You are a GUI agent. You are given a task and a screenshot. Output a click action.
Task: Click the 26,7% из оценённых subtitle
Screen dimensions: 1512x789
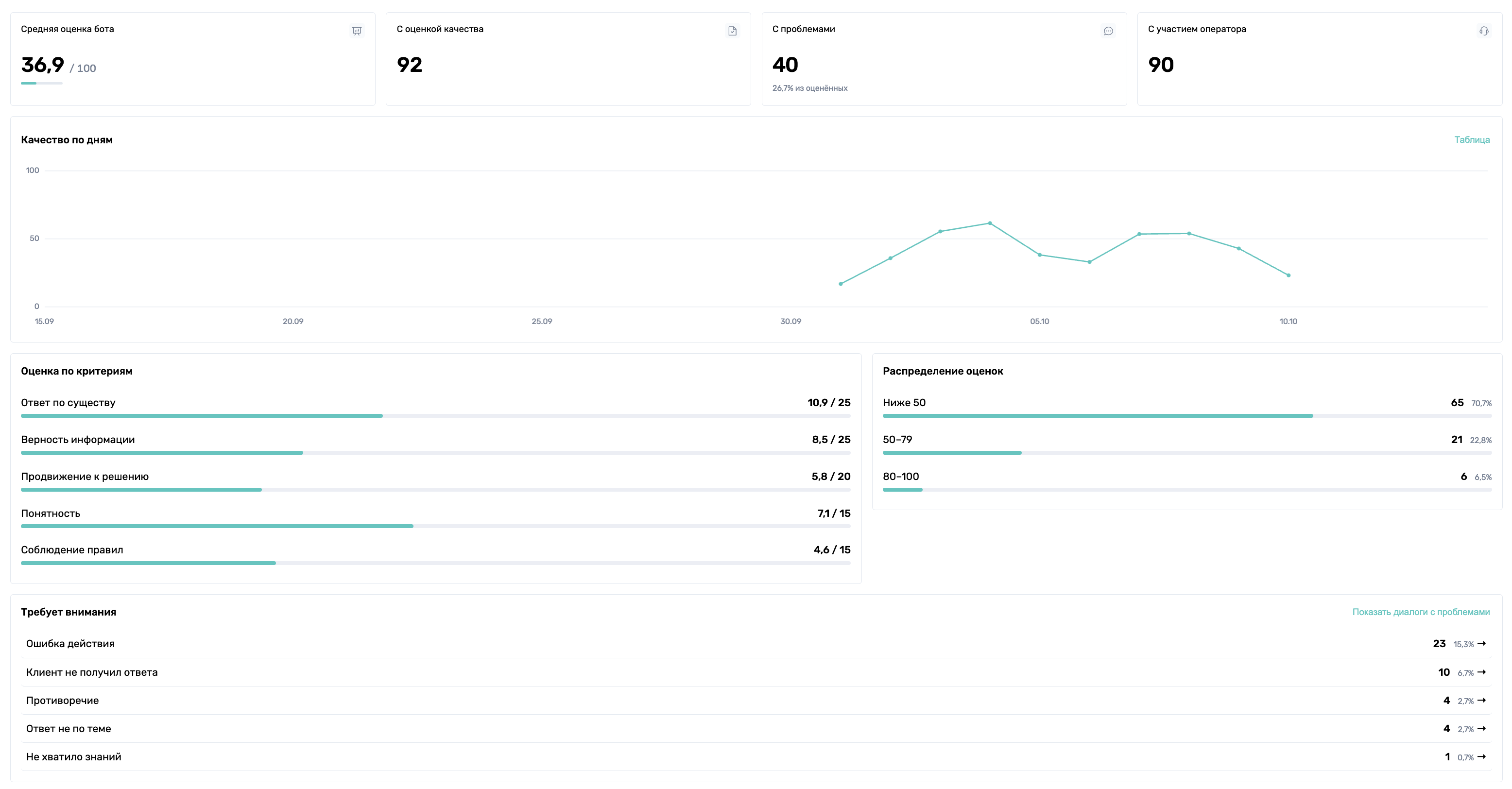pos(809,88)
